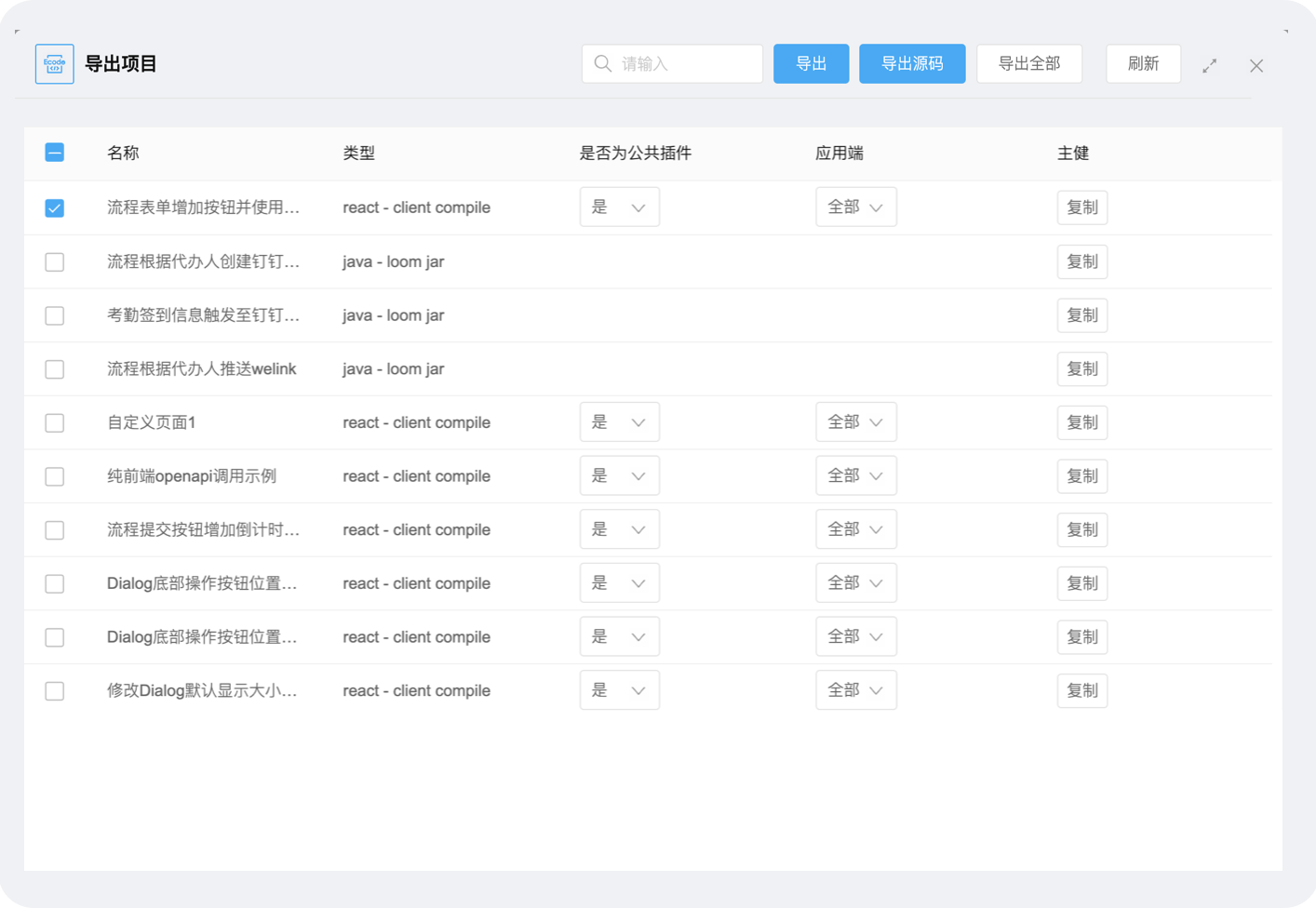Select the 考勤签到信息触发至钉钉… row checkbox

pyautogui.click(x=55, y=315)
